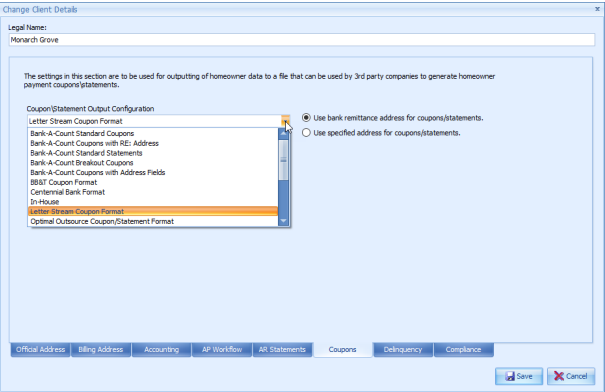Click the Legal Name input field
This screenshot has width=605, height=392.
pos(302,40)
